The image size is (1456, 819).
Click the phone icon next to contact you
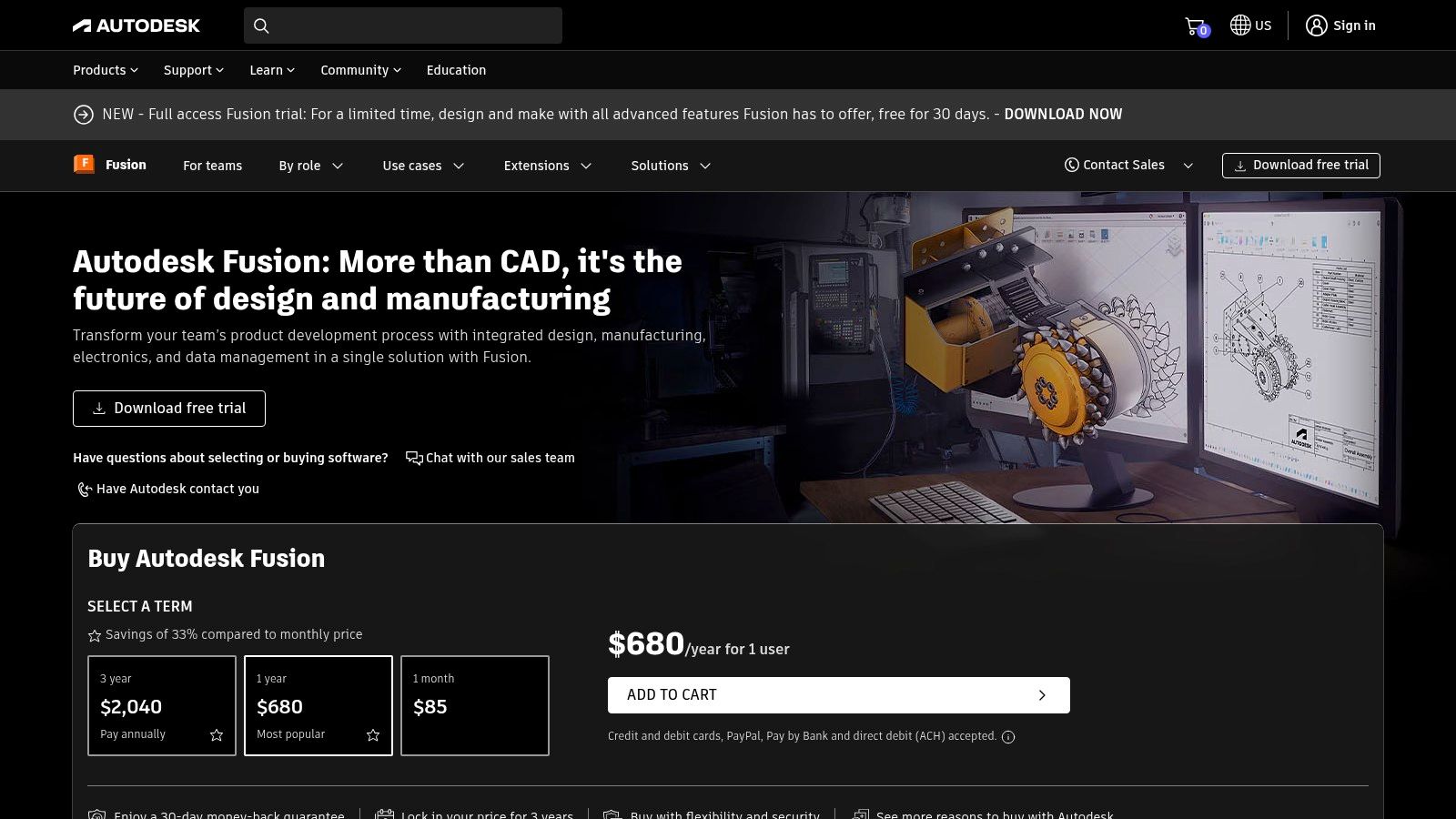click(x=85, y=490)
